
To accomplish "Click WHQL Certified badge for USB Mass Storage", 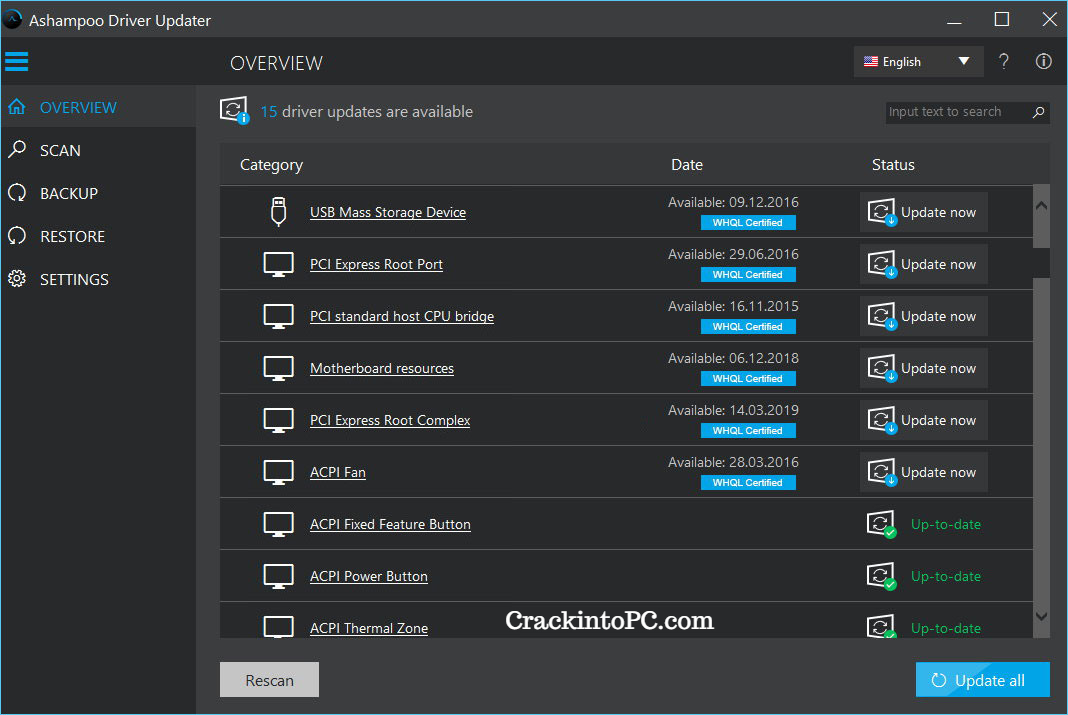I will click(x=748, y=223).
